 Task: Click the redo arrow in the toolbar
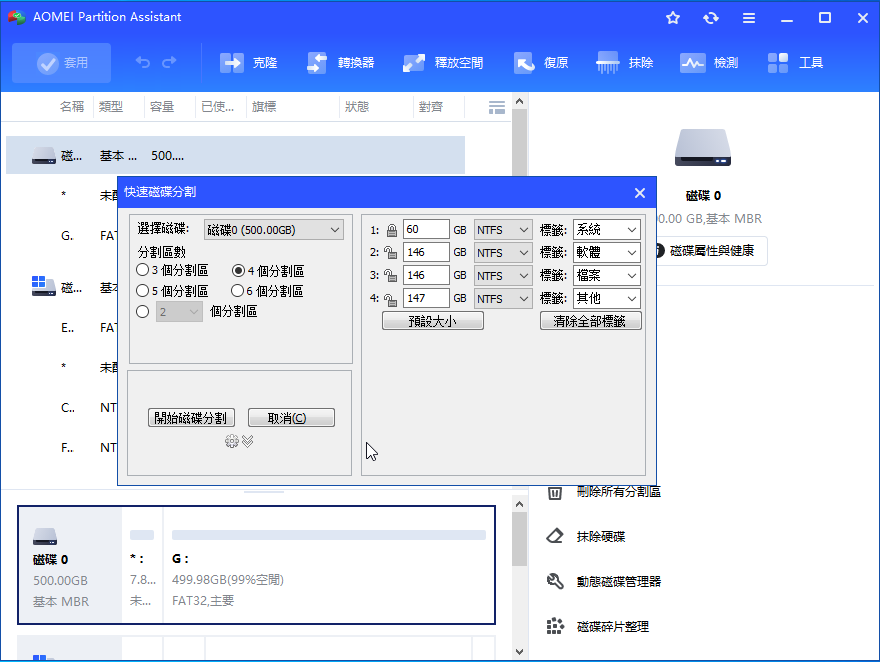point(169,62)
